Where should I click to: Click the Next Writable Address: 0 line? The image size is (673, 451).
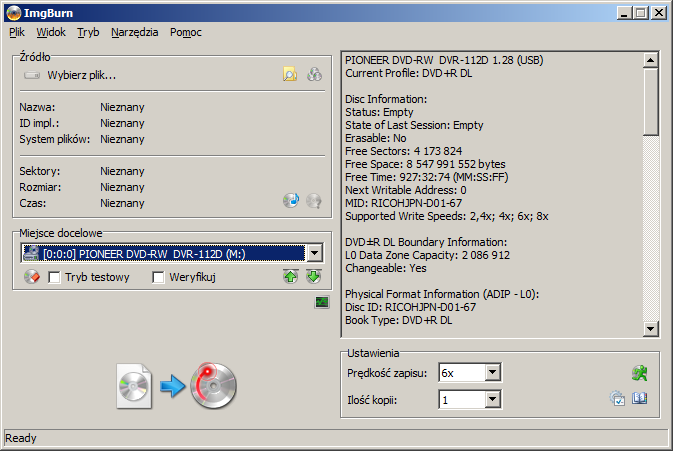406,190
